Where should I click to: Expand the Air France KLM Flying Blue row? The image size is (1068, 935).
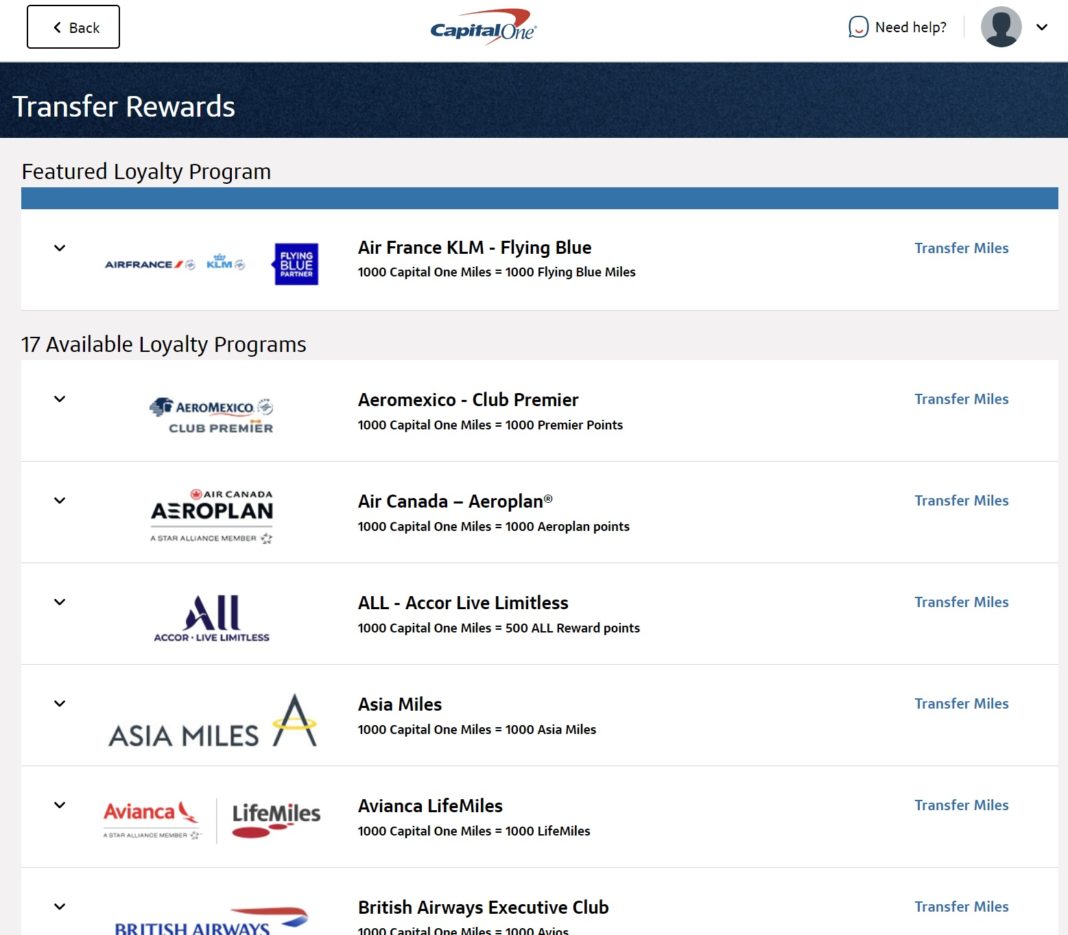58,247
